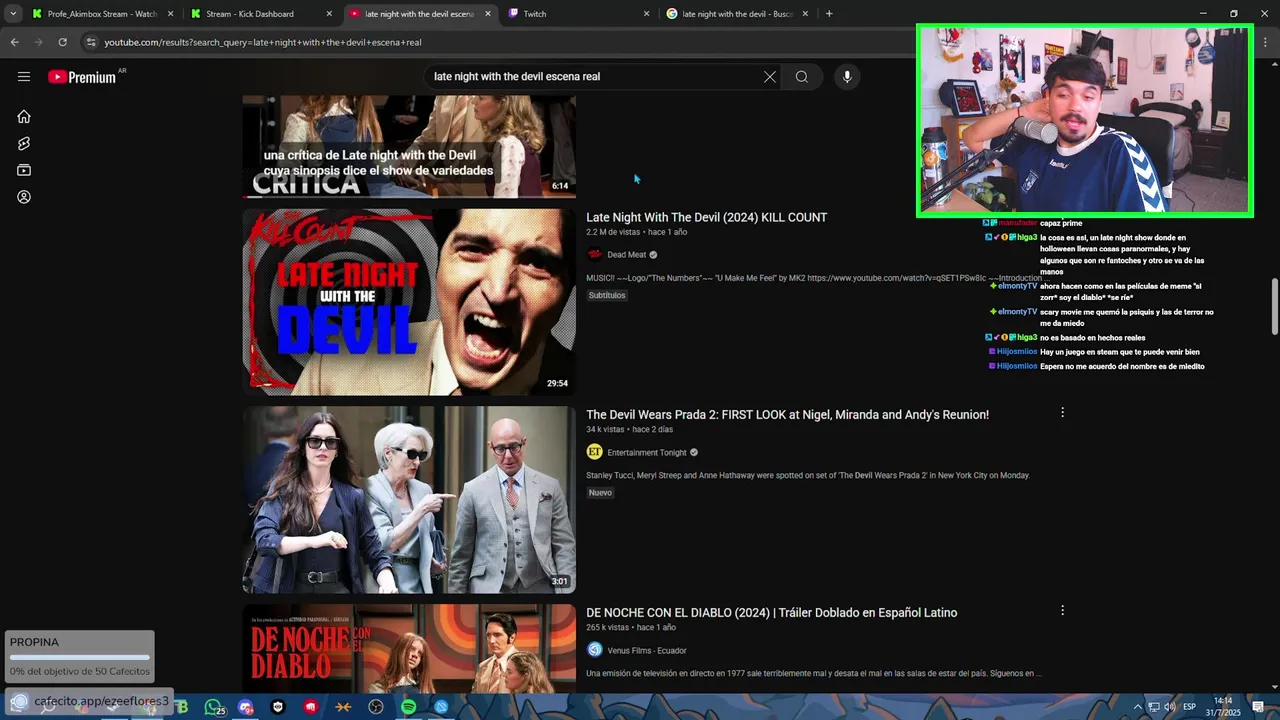1280x720 pixels.
Task: Play the crítica video thumbnail at top
Action: coord(409,147)
